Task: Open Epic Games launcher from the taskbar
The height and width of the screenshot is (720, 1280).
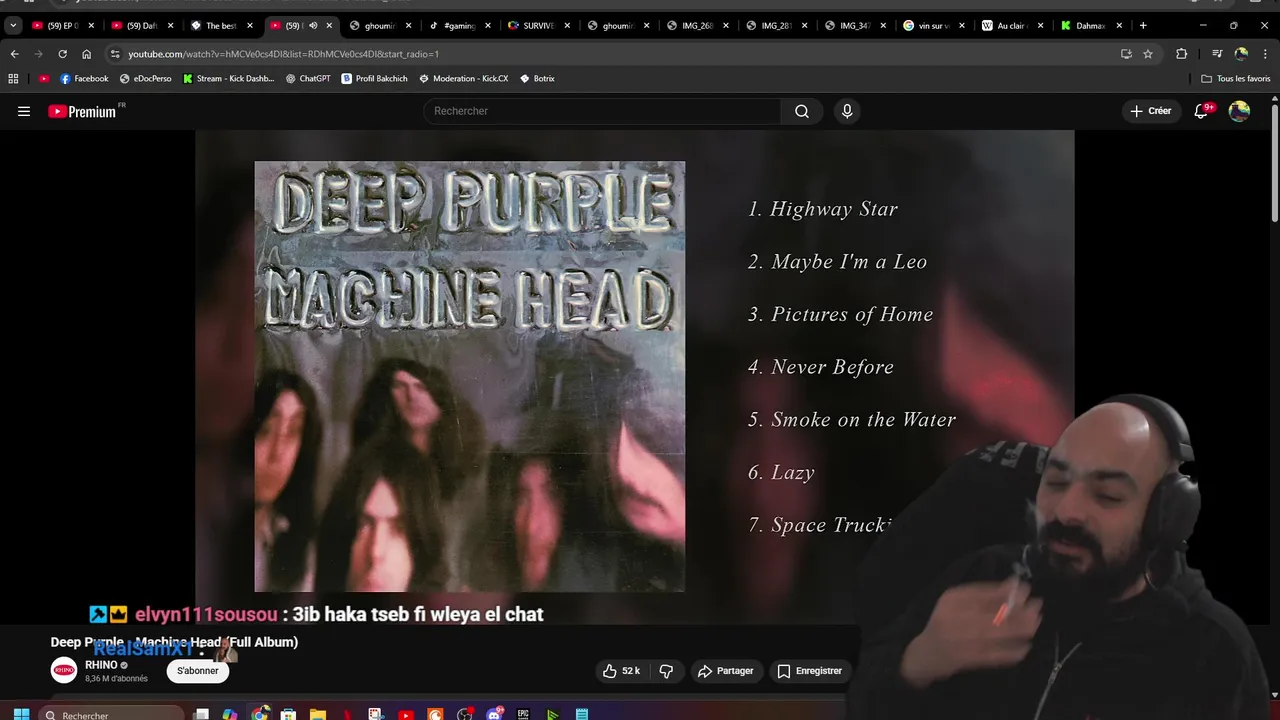Action: pyautogui.click(x=523, y=714)
